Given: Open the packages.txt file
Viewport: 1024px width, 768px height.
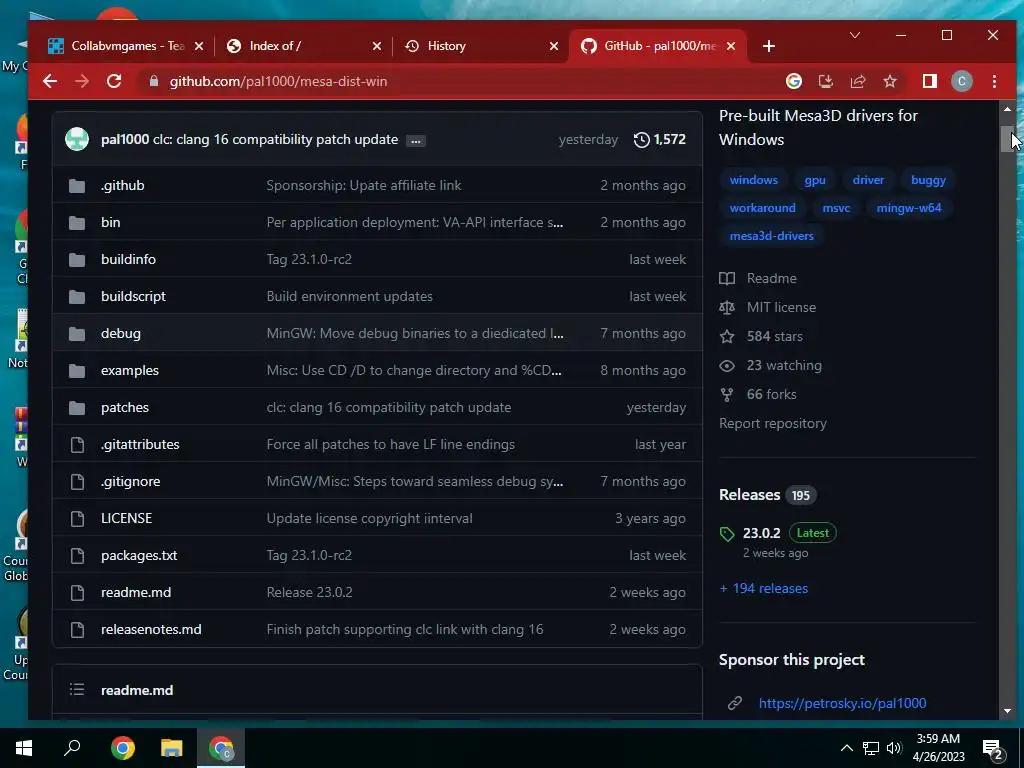Looking at the screenshot, I should [x=139, y=555].
